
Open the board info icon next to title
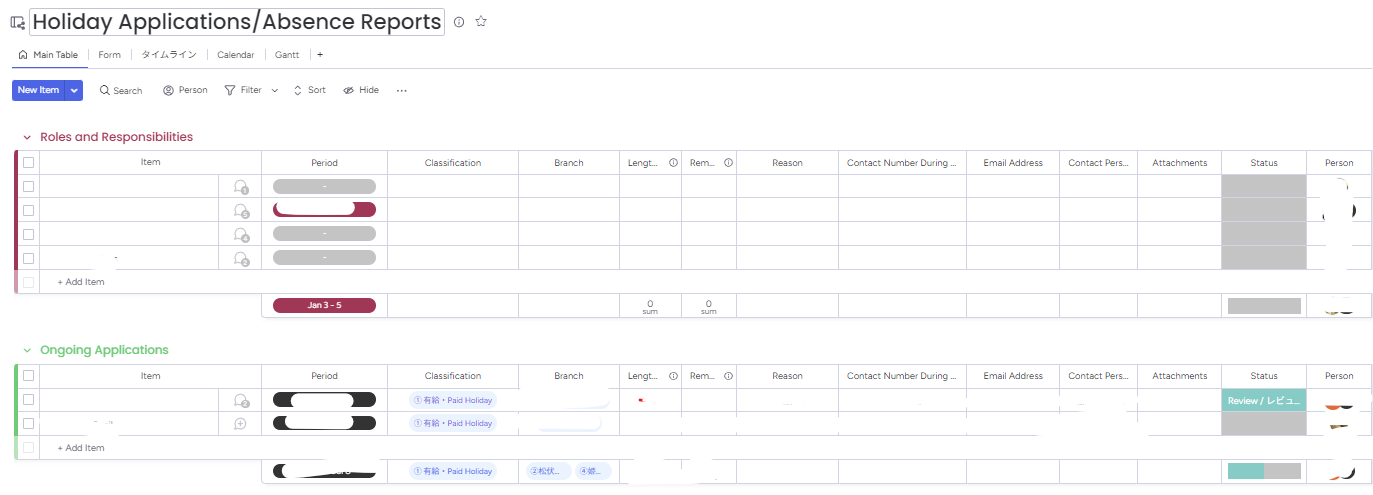coord(459,21)
